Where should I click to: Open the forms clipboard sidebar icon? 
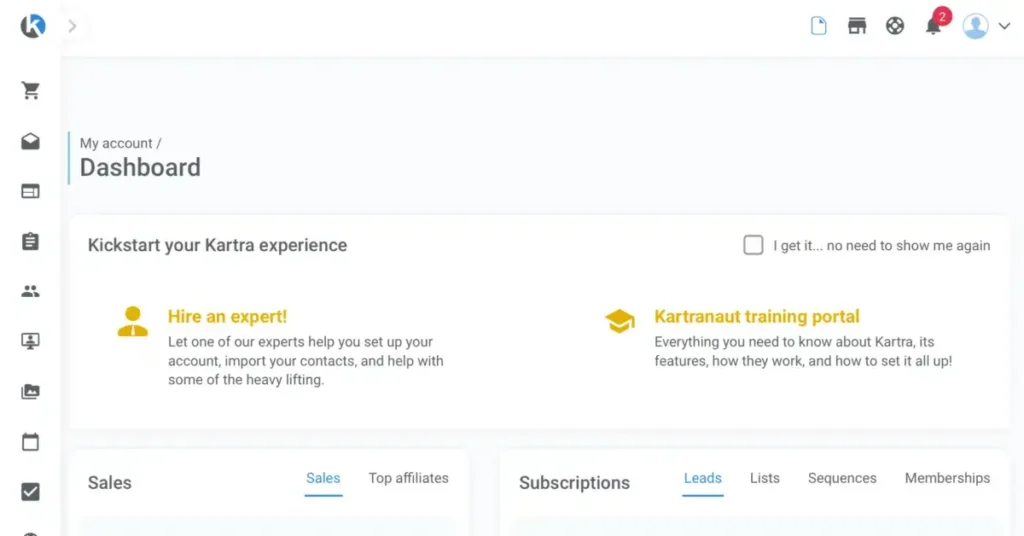click(x=31, y=241)
